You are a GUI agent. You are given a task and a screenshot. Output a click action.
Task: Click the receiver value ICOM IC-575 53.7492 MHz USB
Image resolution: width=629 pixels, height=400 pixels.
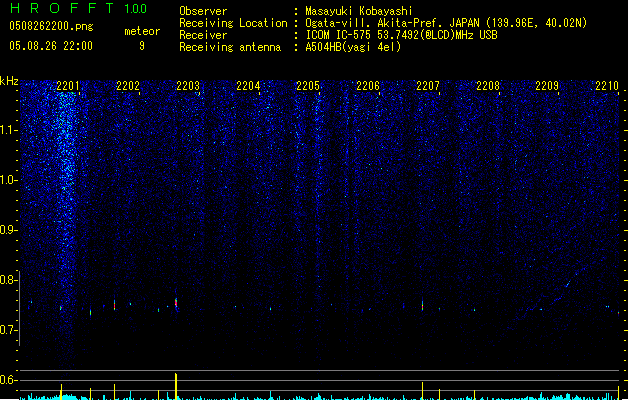coord(401,35)
